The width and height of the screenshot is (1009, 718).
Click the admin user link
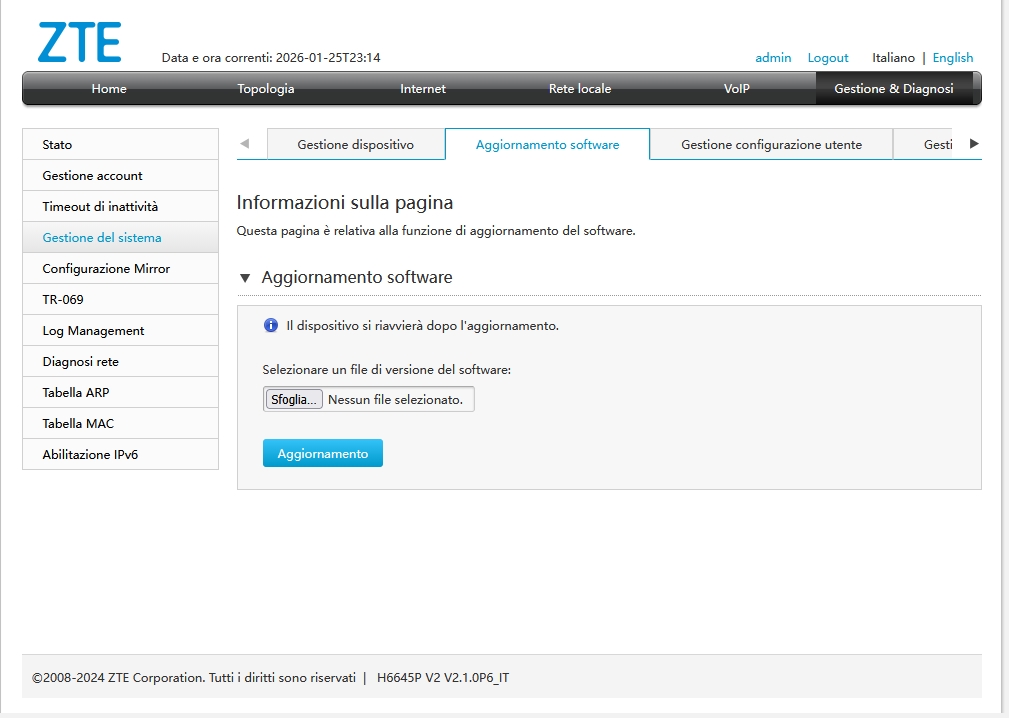(x=773, y=58)
